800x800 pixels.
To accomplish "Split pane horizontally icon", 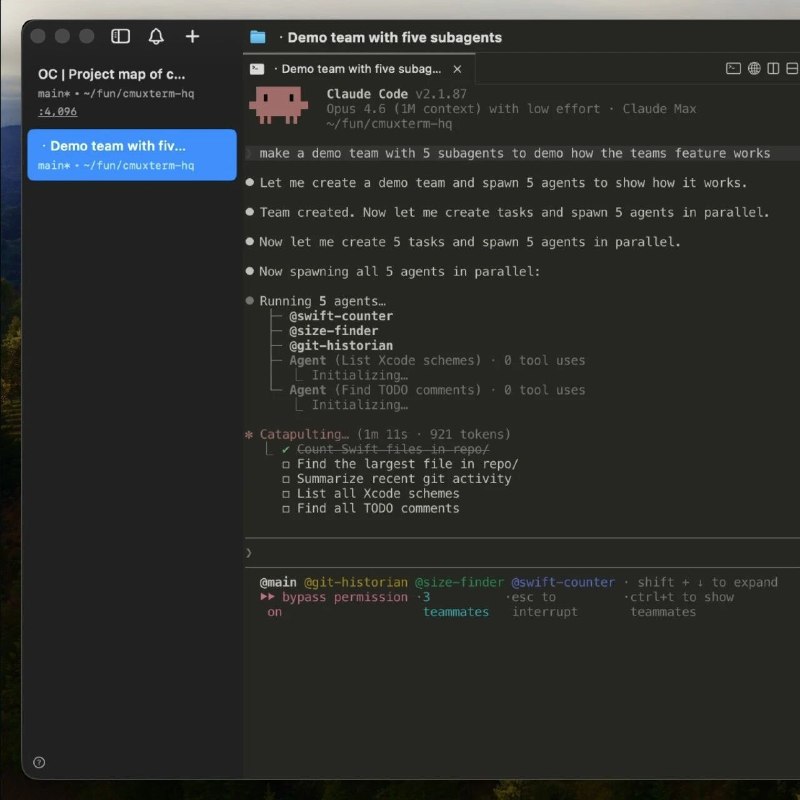I will coord(792,68).
